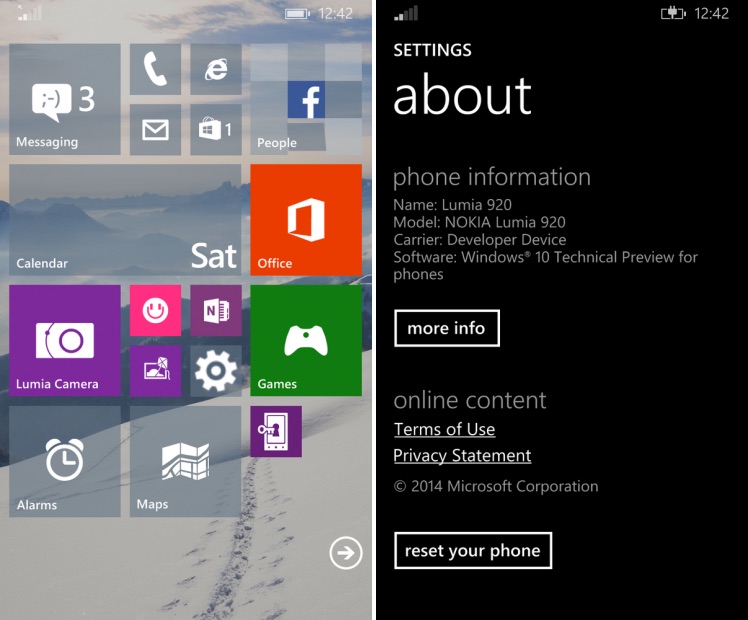Tap the Facebook logo in People tile
Viewport: 748px width, 620px height.
[306, 100]
